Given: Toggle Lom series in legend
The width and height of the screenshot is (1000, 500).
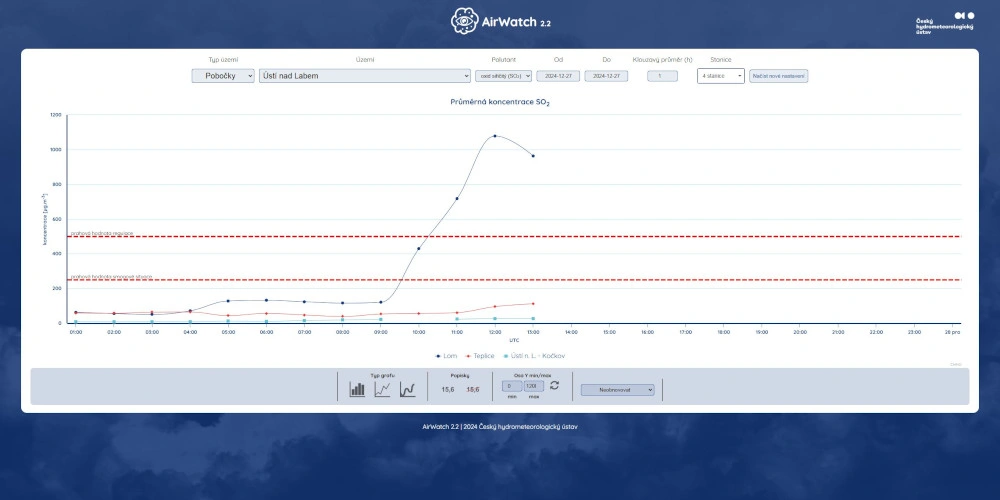Looking at the screenshot, I should tap(447, 355).
